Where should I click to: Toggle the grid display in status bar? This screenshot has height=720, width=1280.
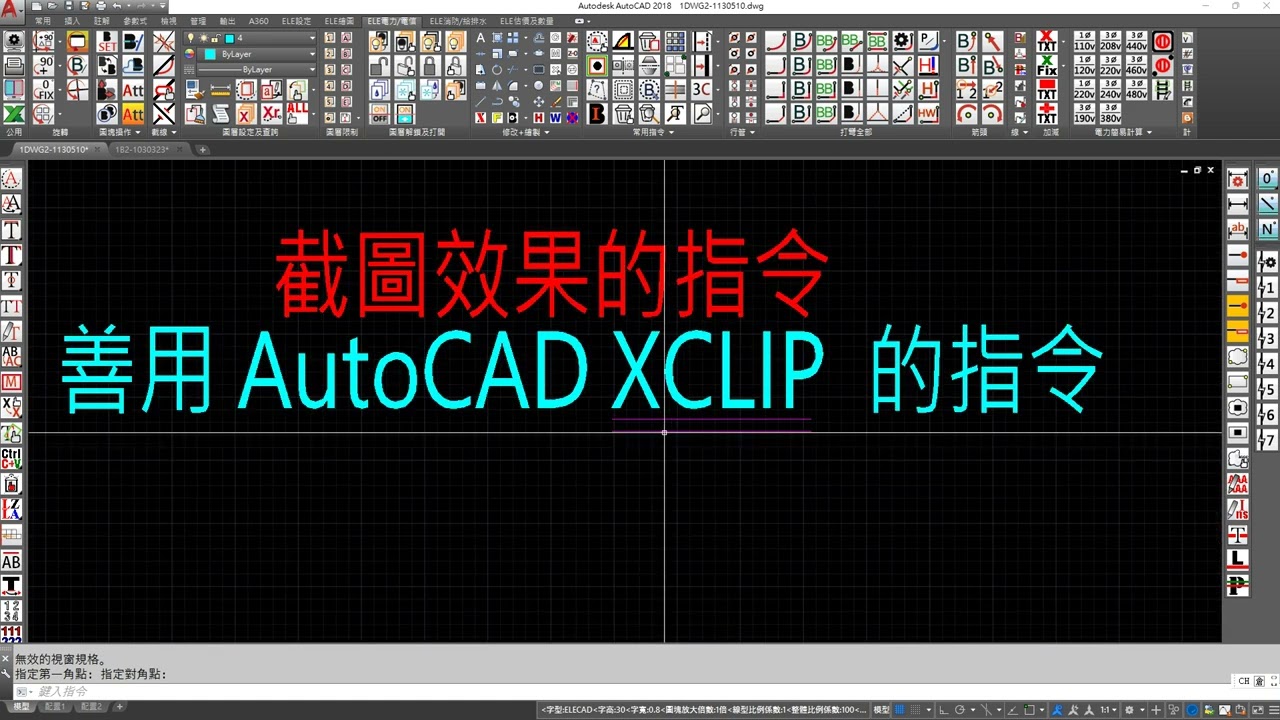coord(899,710)
